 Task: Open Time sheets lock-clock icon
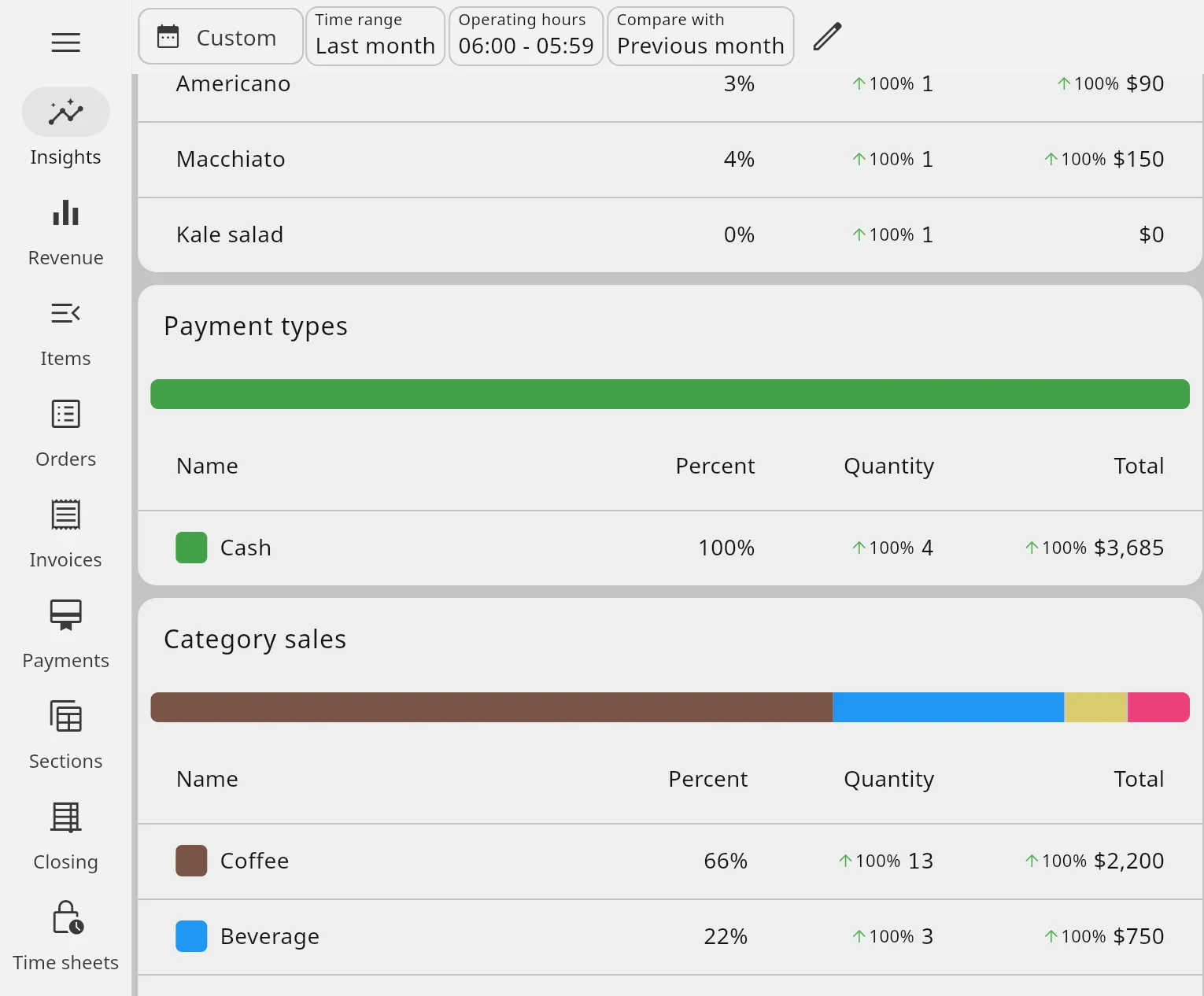66,918
